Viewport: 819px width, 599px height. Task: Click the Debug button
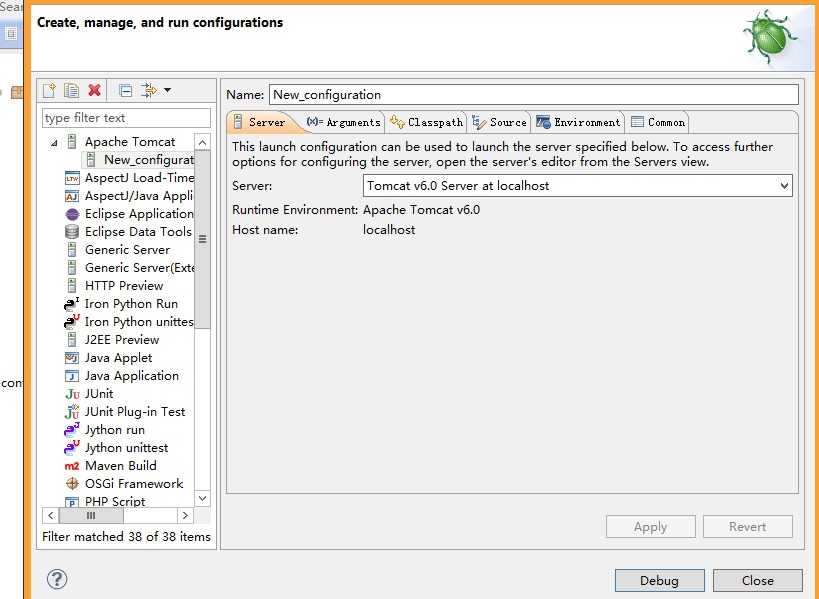(660, 581)
